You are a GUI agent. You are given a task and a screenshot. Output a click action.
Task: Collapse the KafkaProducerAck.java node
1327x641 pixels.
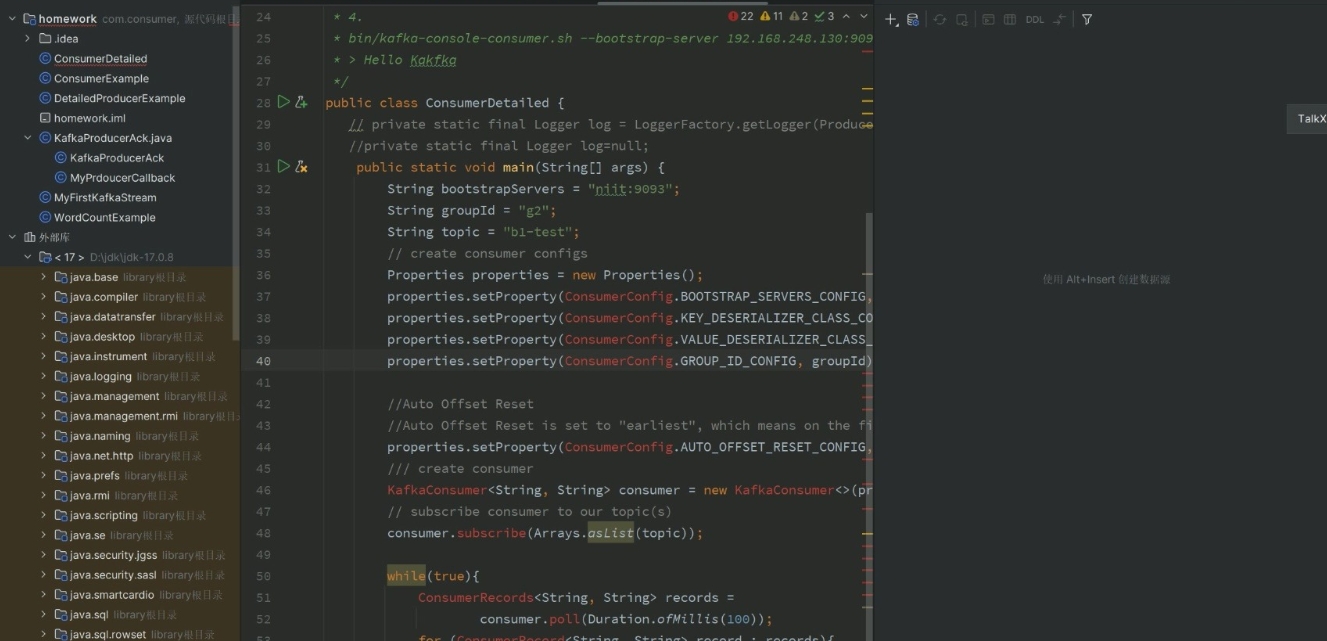pos(28,138)
